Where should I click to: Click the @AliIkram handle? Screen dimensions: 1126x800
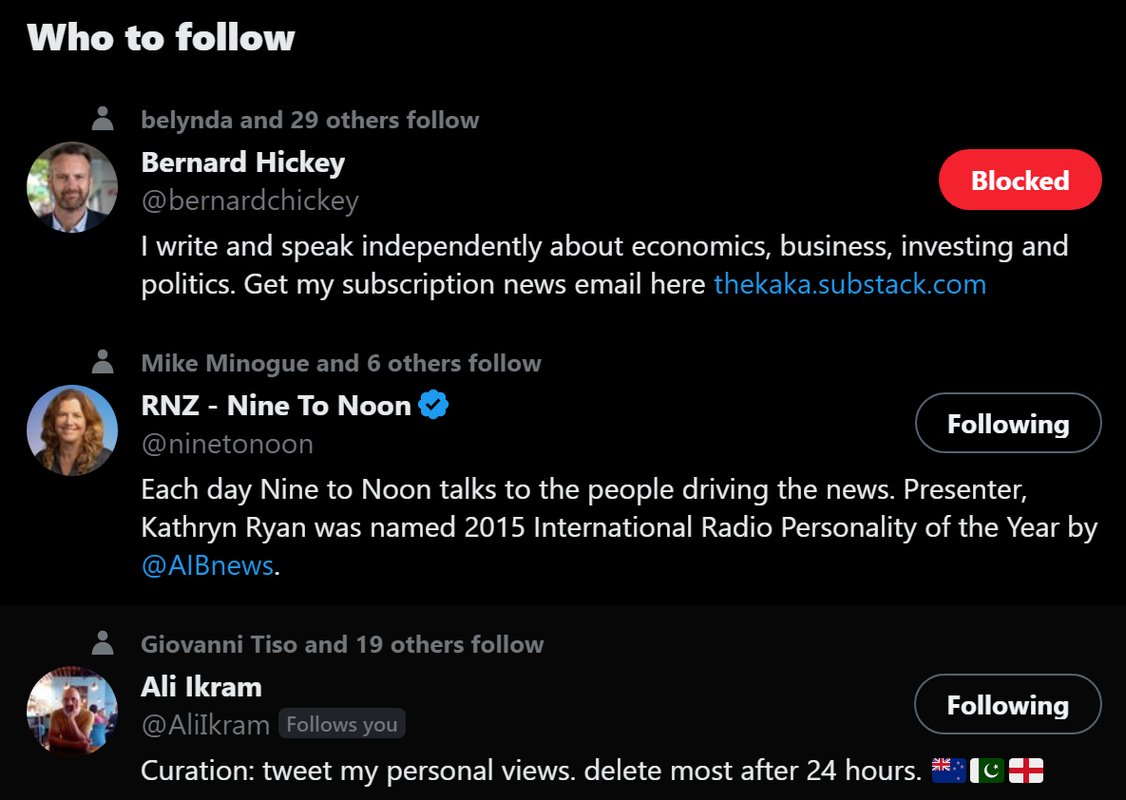(206, 725)
